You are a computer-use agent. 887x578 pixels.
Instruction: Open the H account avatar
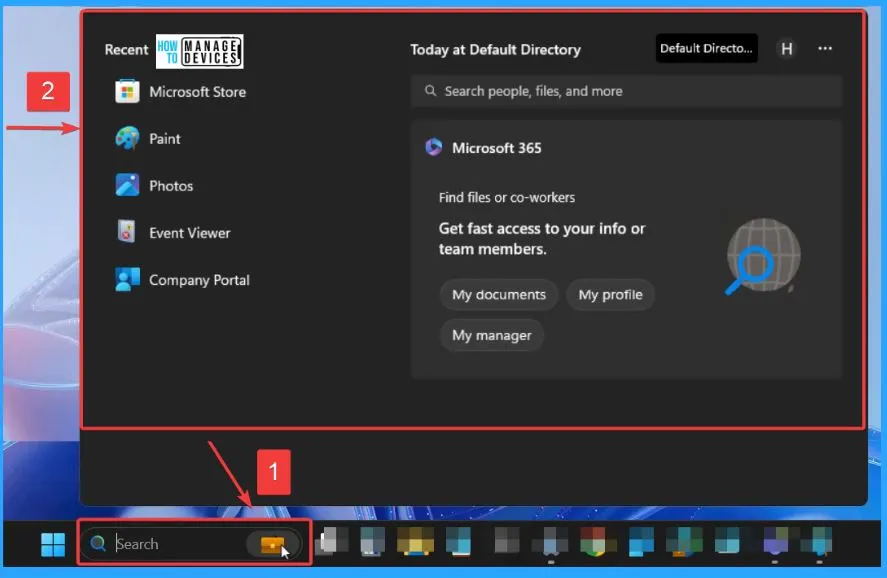point(786,49)
